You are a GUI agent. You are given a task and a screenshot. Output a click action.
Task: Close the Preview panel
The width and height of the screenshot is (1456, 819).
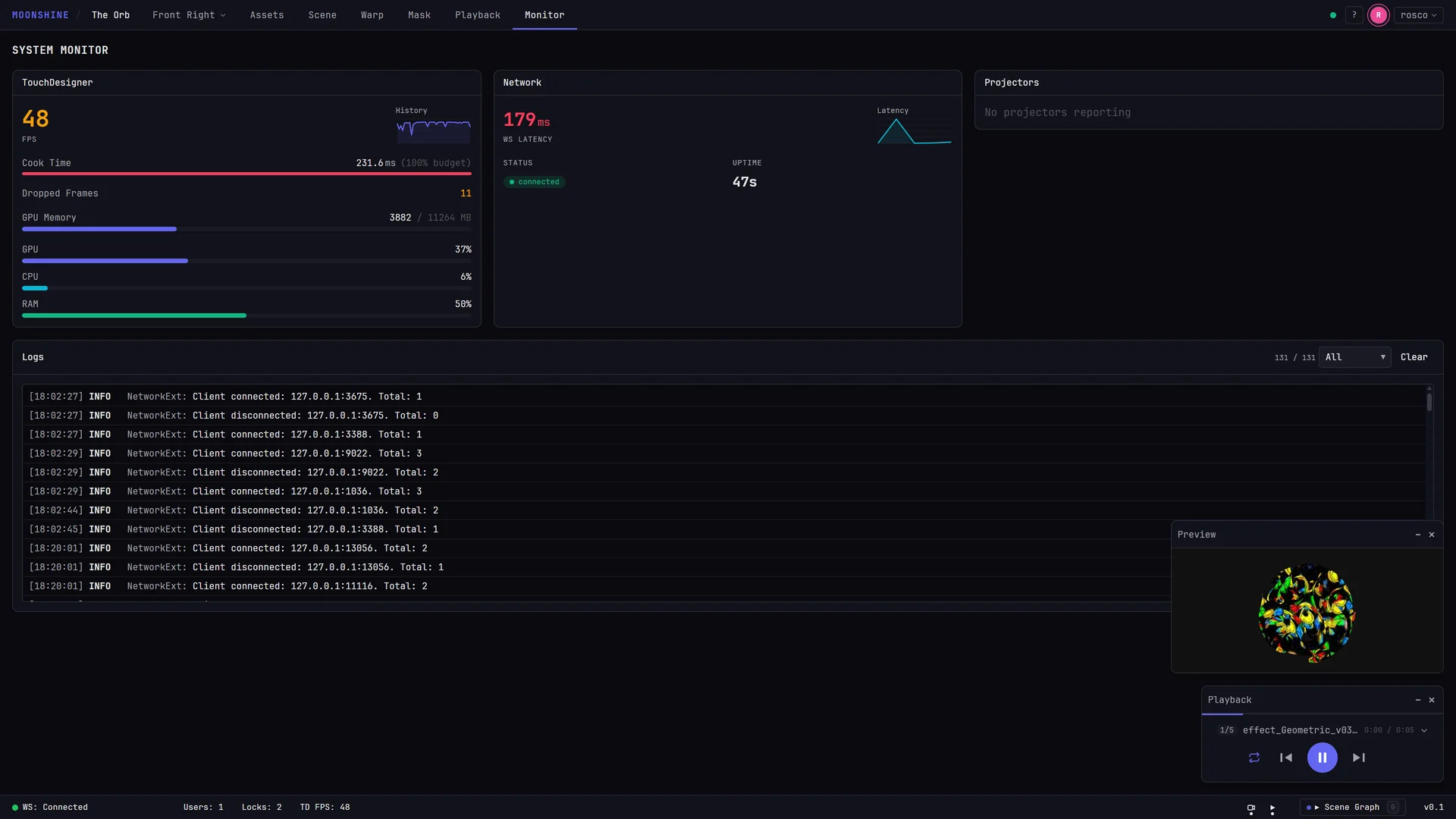[1432, 535]
